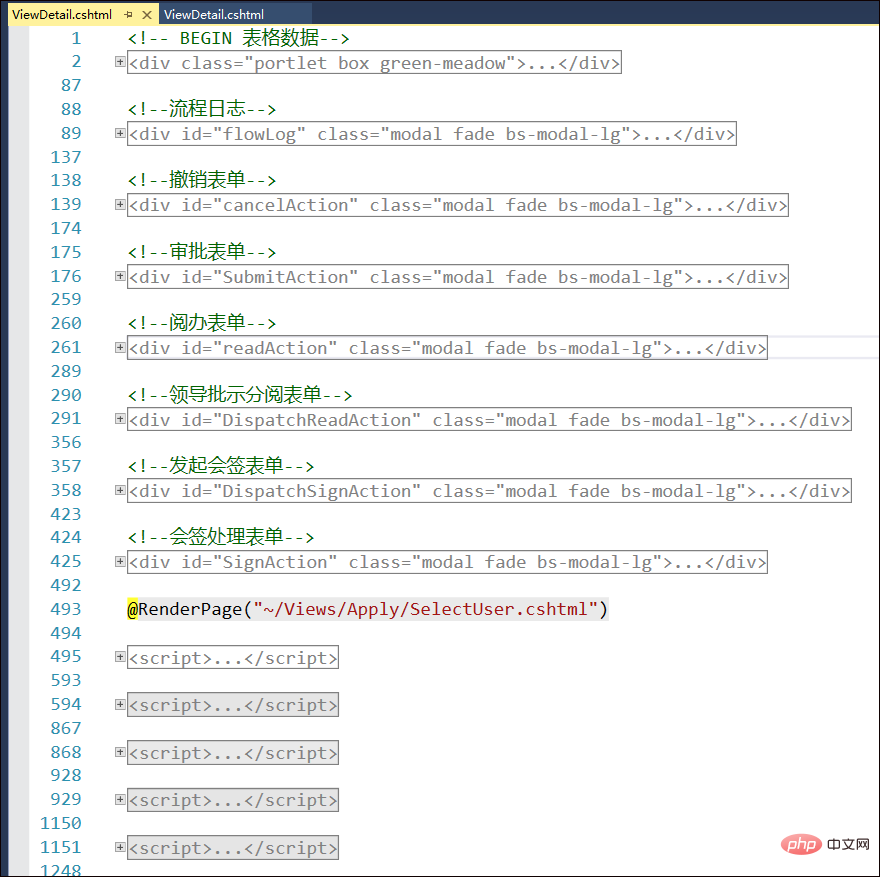Click the collapsed SignAction div code

tap(447, 562)
